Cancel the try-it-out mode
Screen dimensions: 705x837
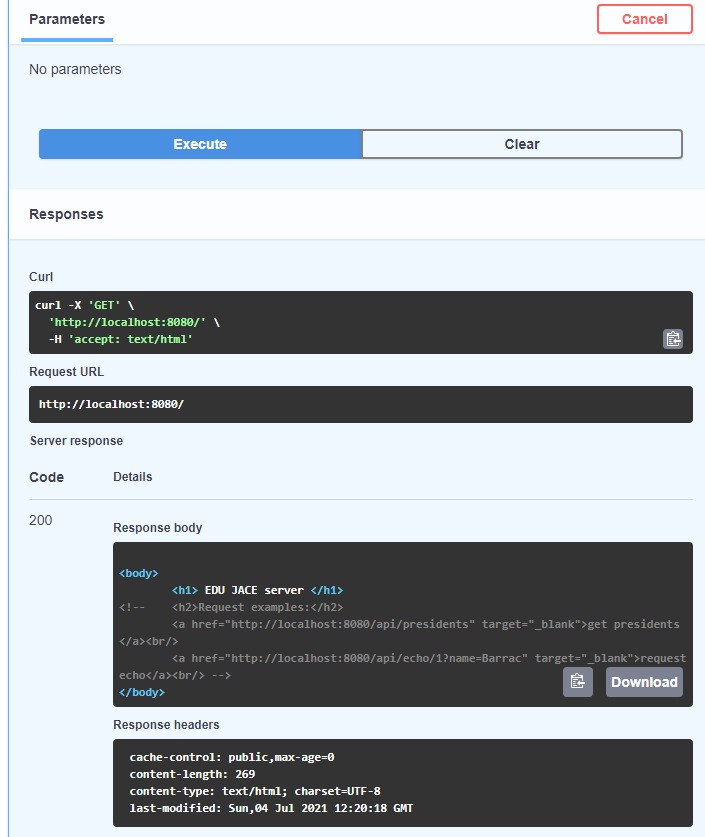click(x=644, y=19)
